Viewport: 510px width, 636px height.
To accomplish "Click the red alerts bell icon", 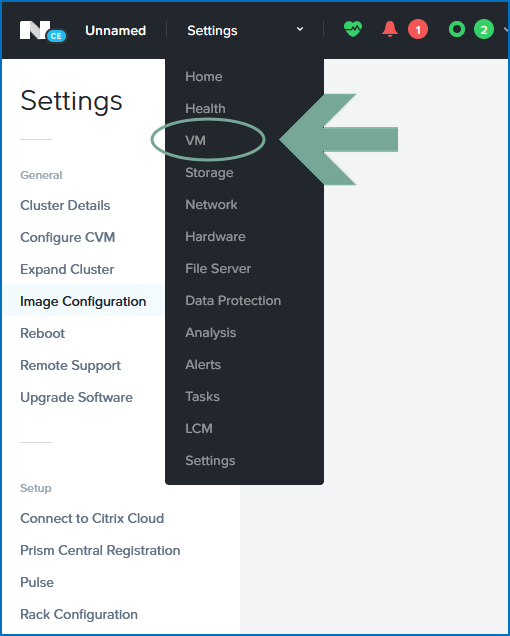I will point(389,29).
